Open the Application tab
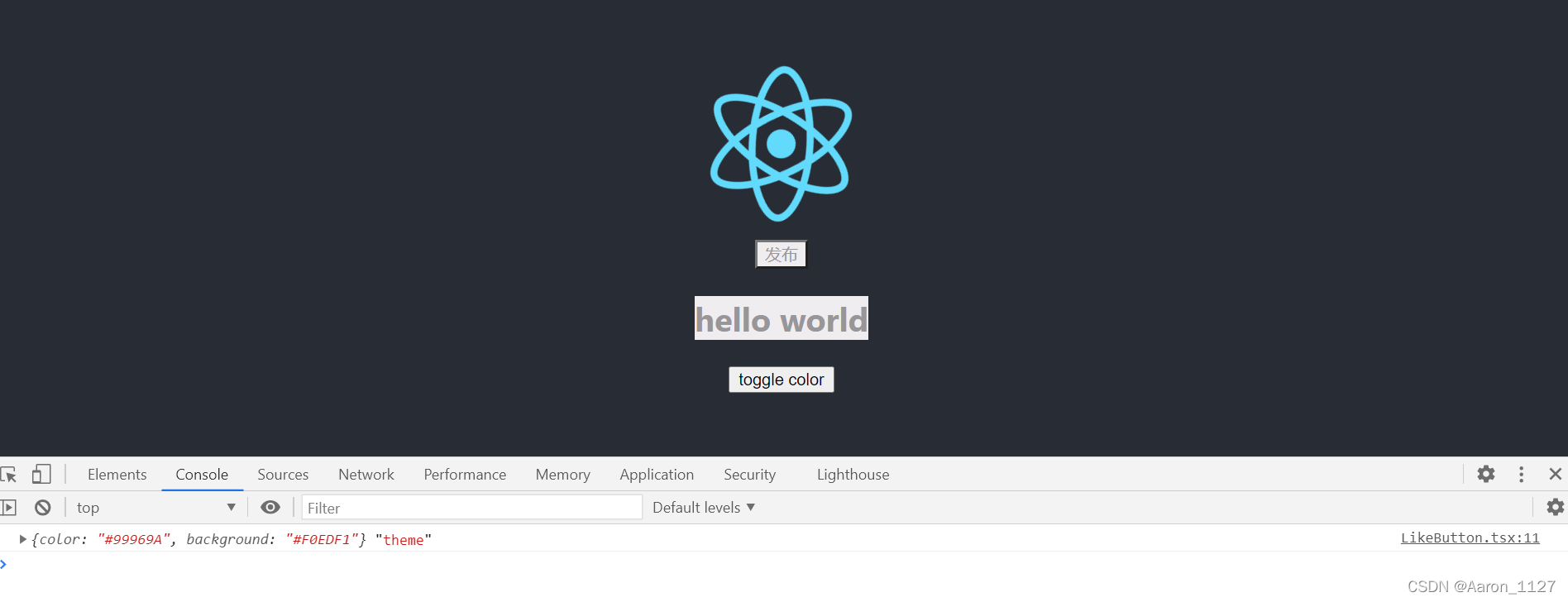 tap(657, 474)
